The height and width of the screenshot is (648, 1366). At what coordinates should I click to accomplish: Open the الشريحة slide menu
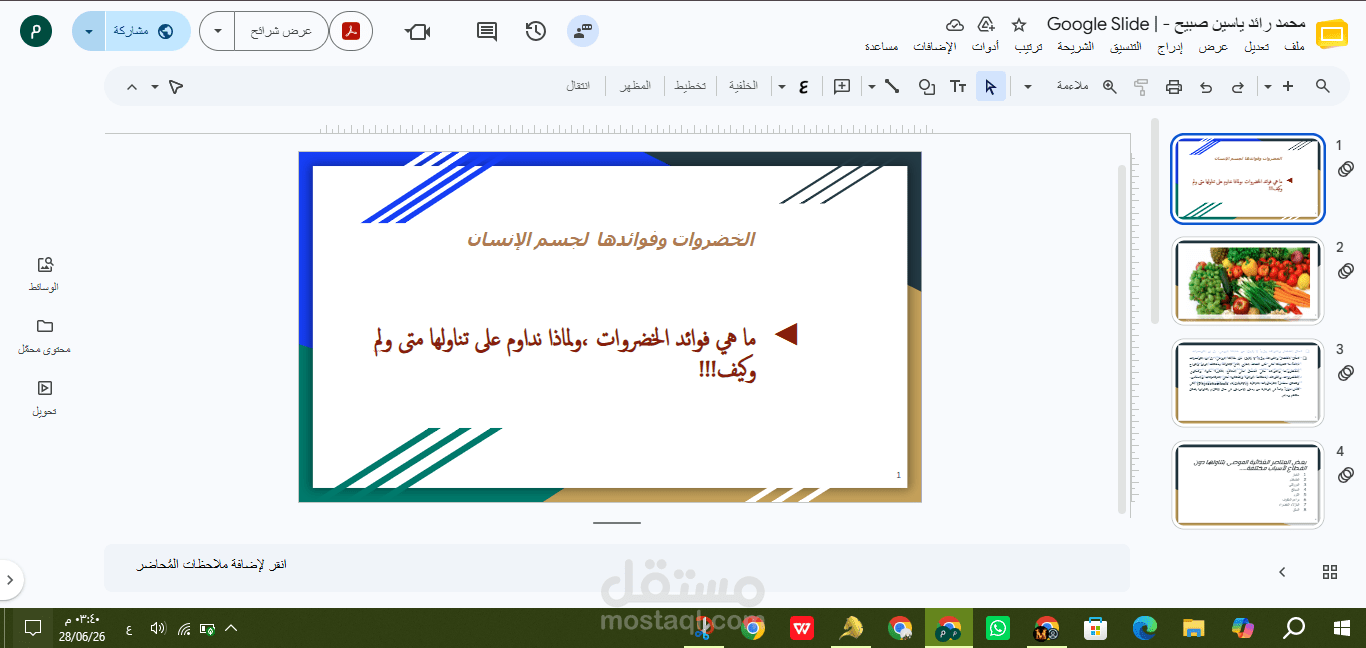pos(1076,47)
